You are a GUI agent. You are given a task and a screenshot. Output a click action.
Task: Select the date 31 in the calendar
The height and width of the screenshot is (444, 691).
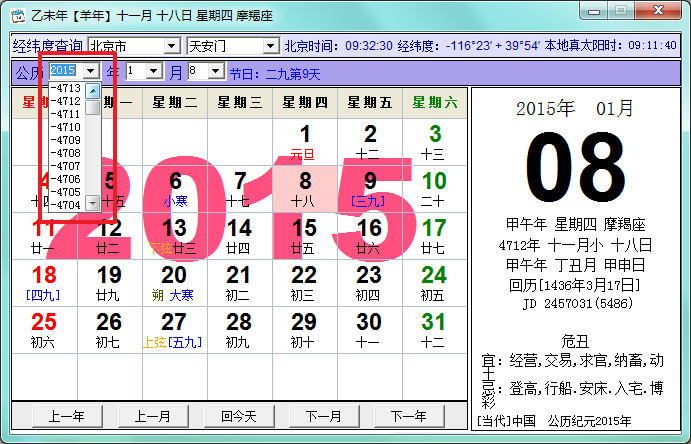[x=435, y=330]
